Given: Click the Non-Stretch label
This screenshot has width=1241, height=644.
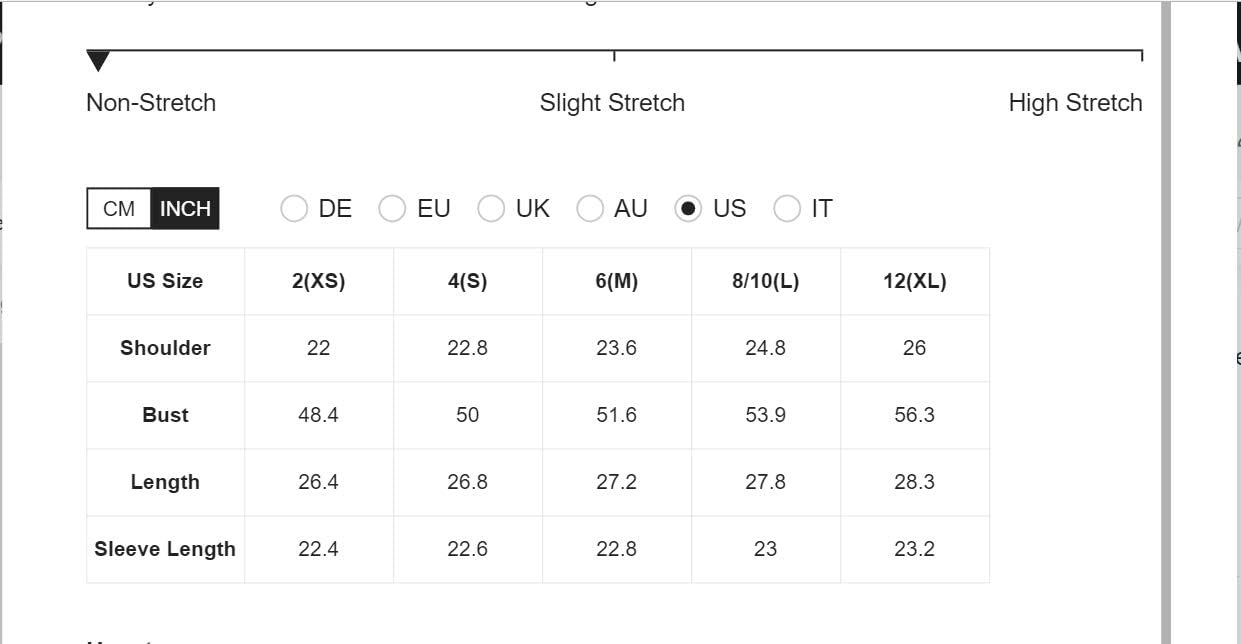Looking at the screenshot, I should [x=151, y=103].
